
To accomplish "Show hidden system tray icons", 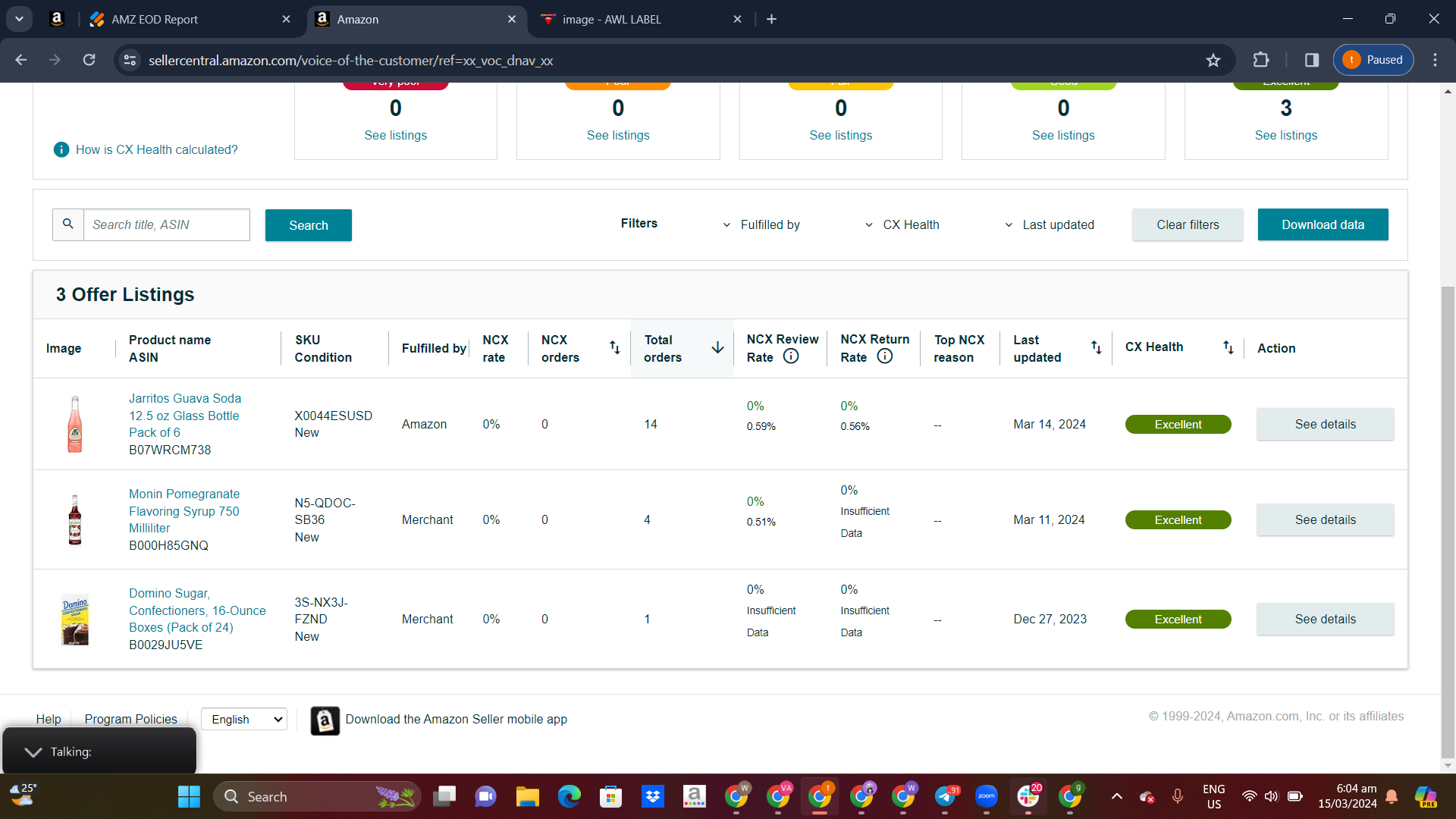I will pyautogui.click(x=1116, y=797).
